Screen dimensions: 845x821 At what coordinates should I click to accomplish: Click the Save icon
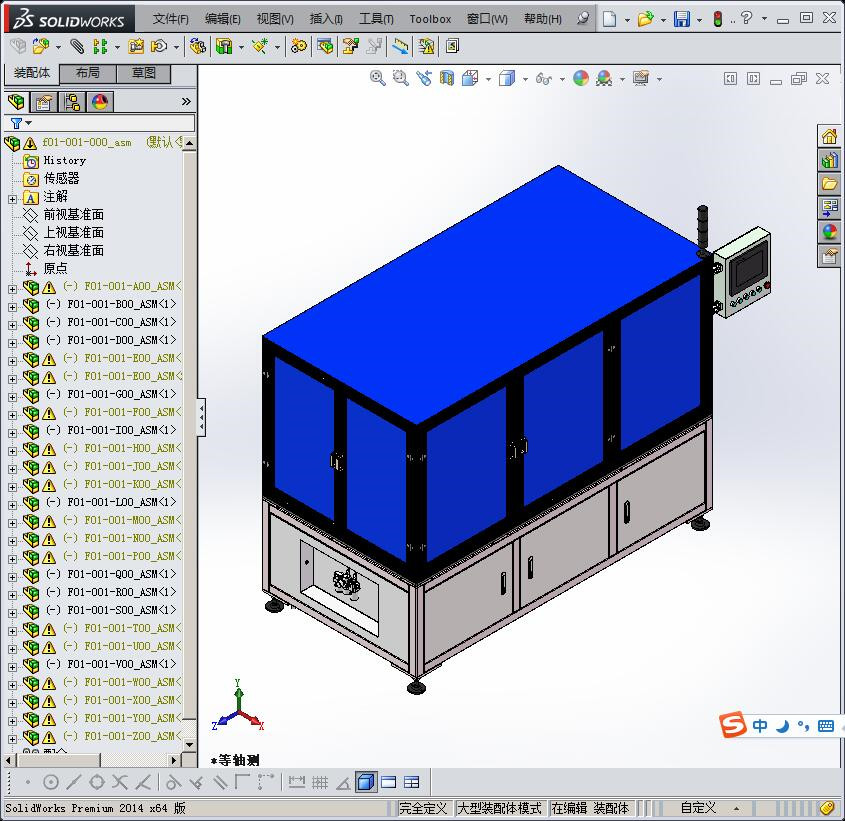tap(682, 19)
